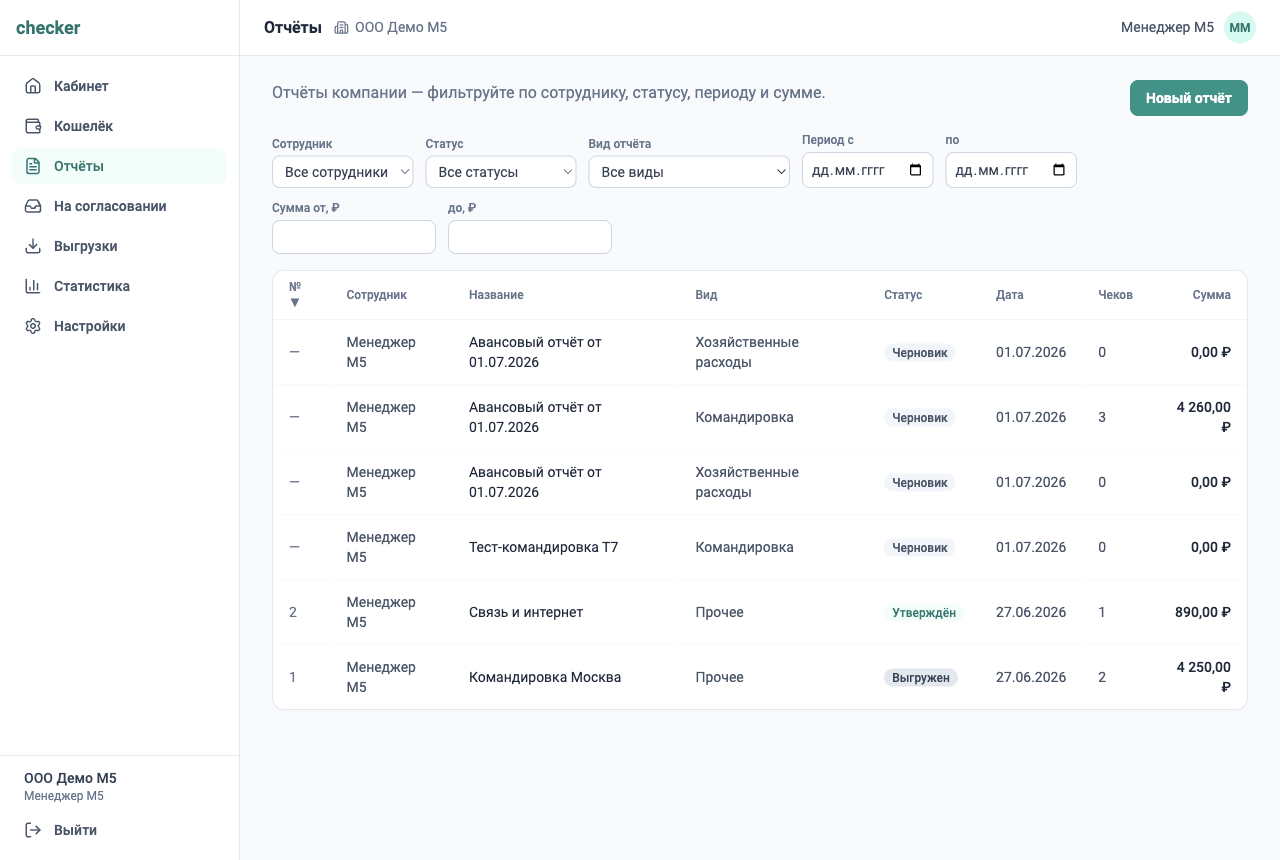Open На согласовании inbox icon

pyautogui.click(x=33, y=206)
